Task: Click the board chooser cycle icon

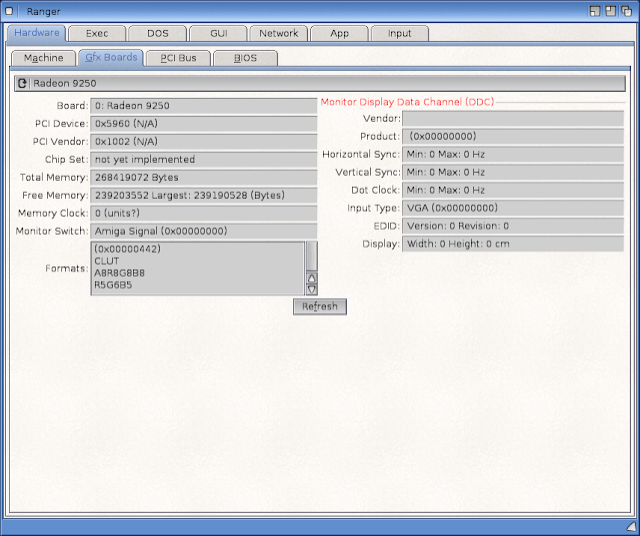Action: (22, 83)
